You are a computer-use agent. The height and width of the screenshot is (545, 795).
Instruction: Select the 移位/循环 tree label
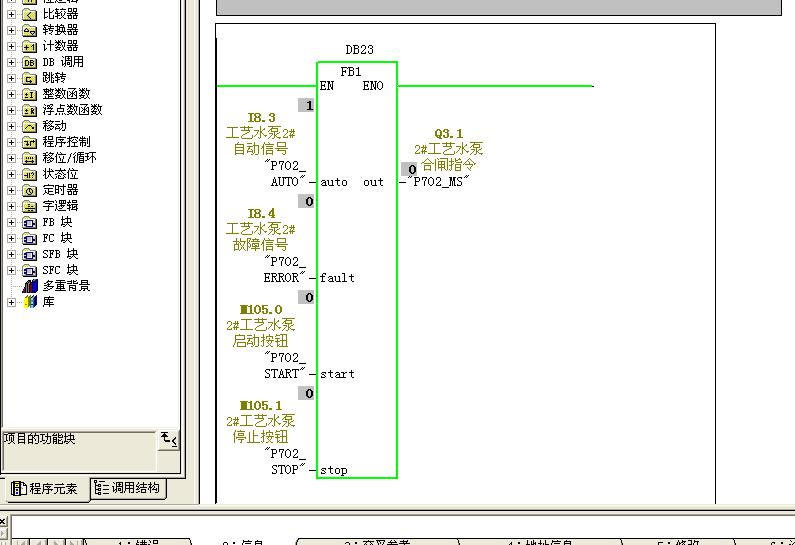tap(69, 158)
